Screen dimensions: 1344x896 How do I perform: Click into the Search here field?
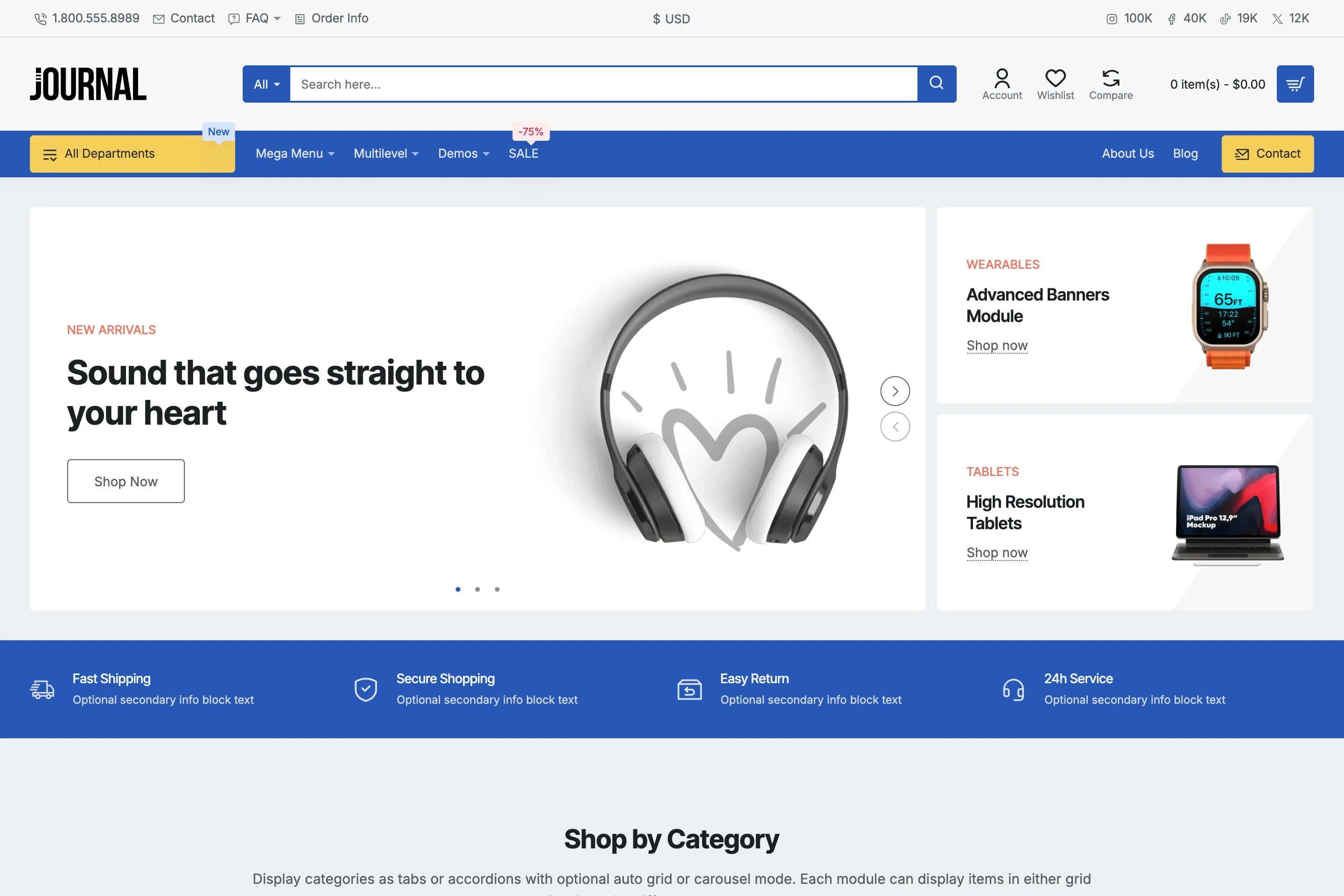tap(603, 84)
